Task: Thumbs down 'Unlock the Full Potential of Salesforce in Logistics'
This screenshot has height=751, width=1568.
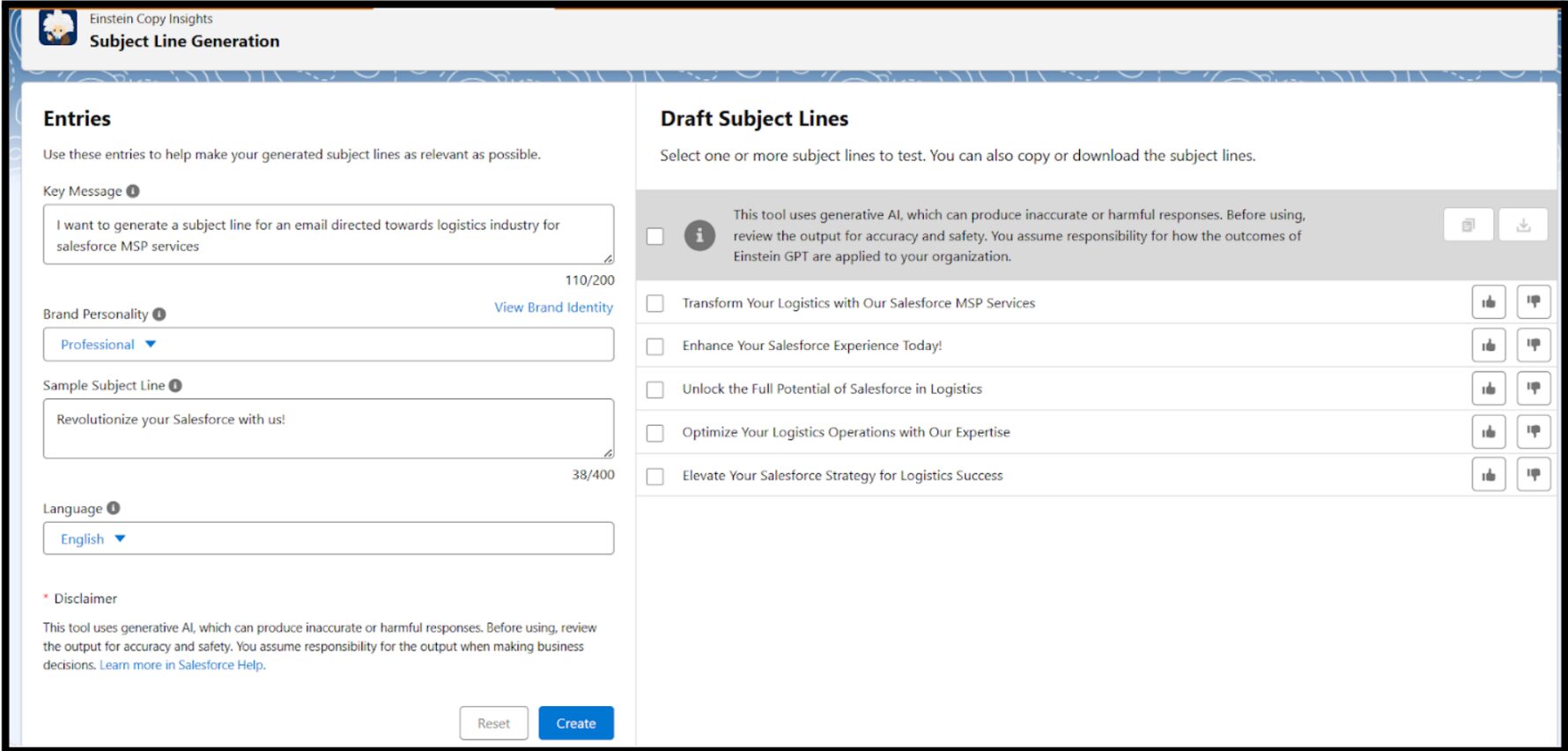Action: [x=1534, y=389]
